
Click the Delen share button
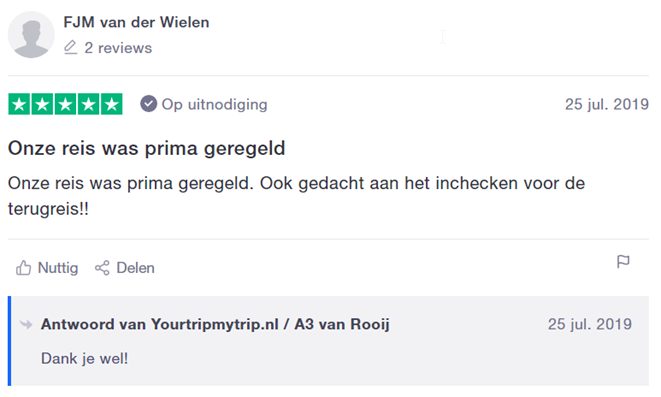(125, 268)
